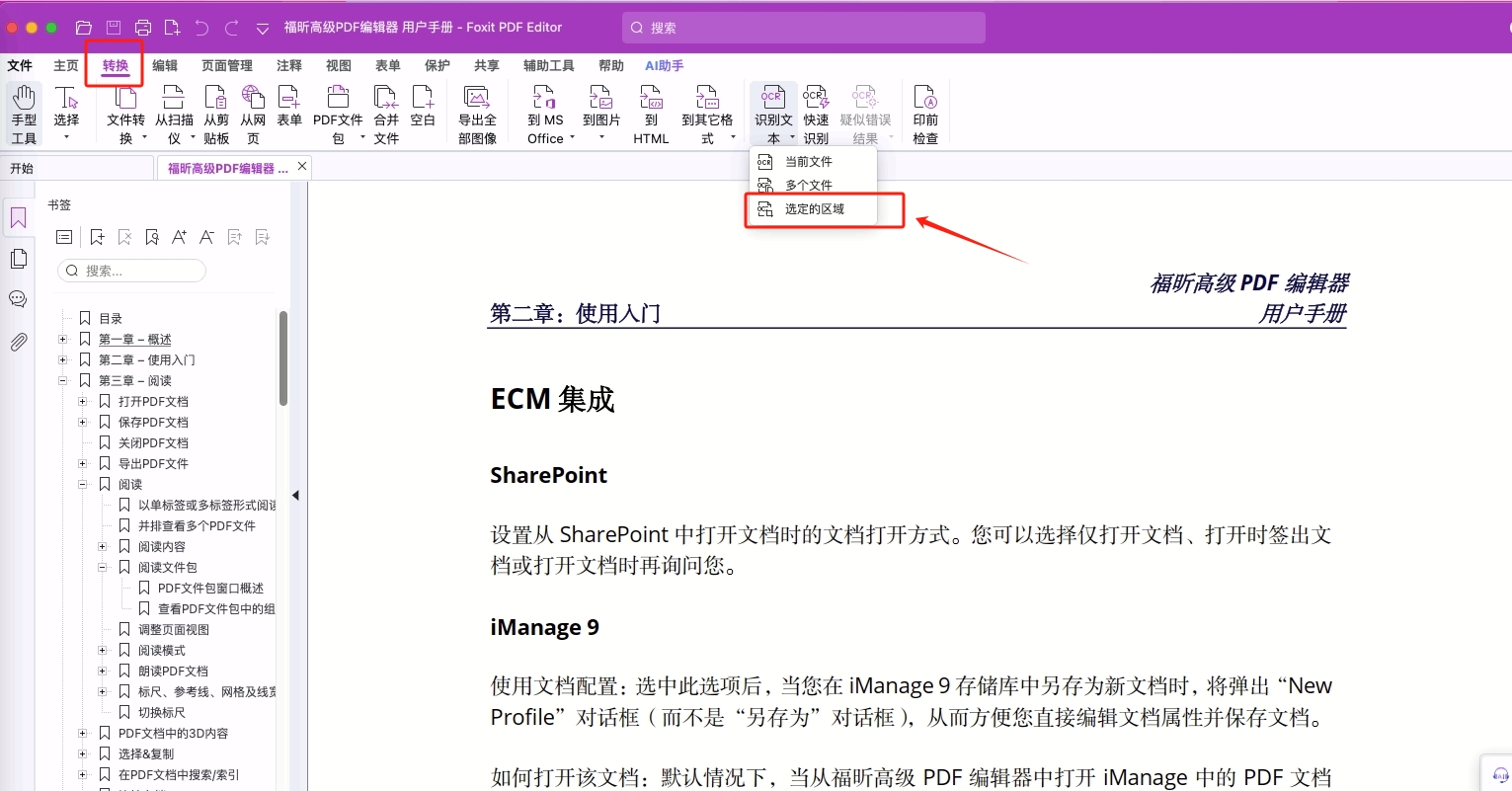Viewport: 1512px width, 791px height.
Task: Click 导出全部图像 (export all images)
Action: tap(477, 115)
